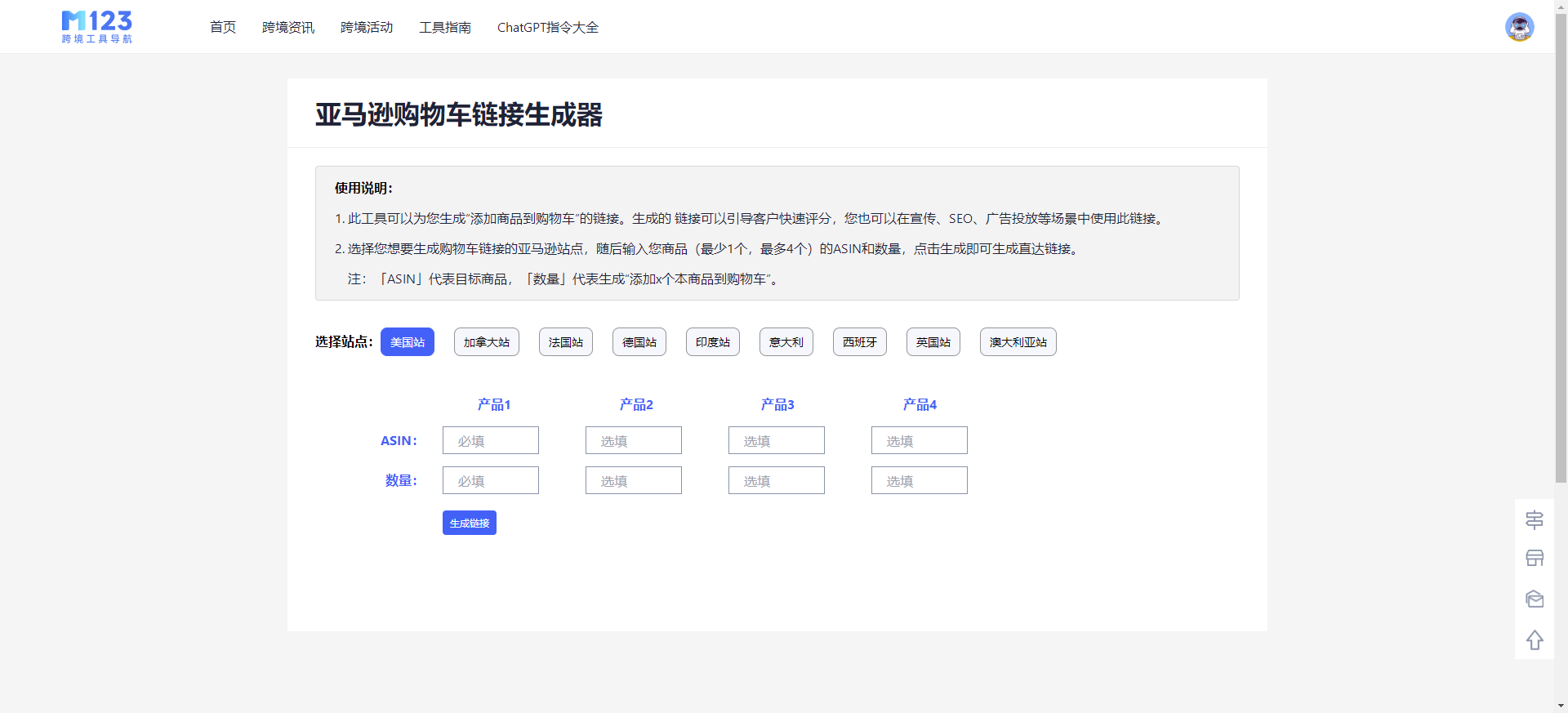The height and width of the screenshot is (713, 1568).
Task: Select 法国站 site option
Action: pos(566,342)
